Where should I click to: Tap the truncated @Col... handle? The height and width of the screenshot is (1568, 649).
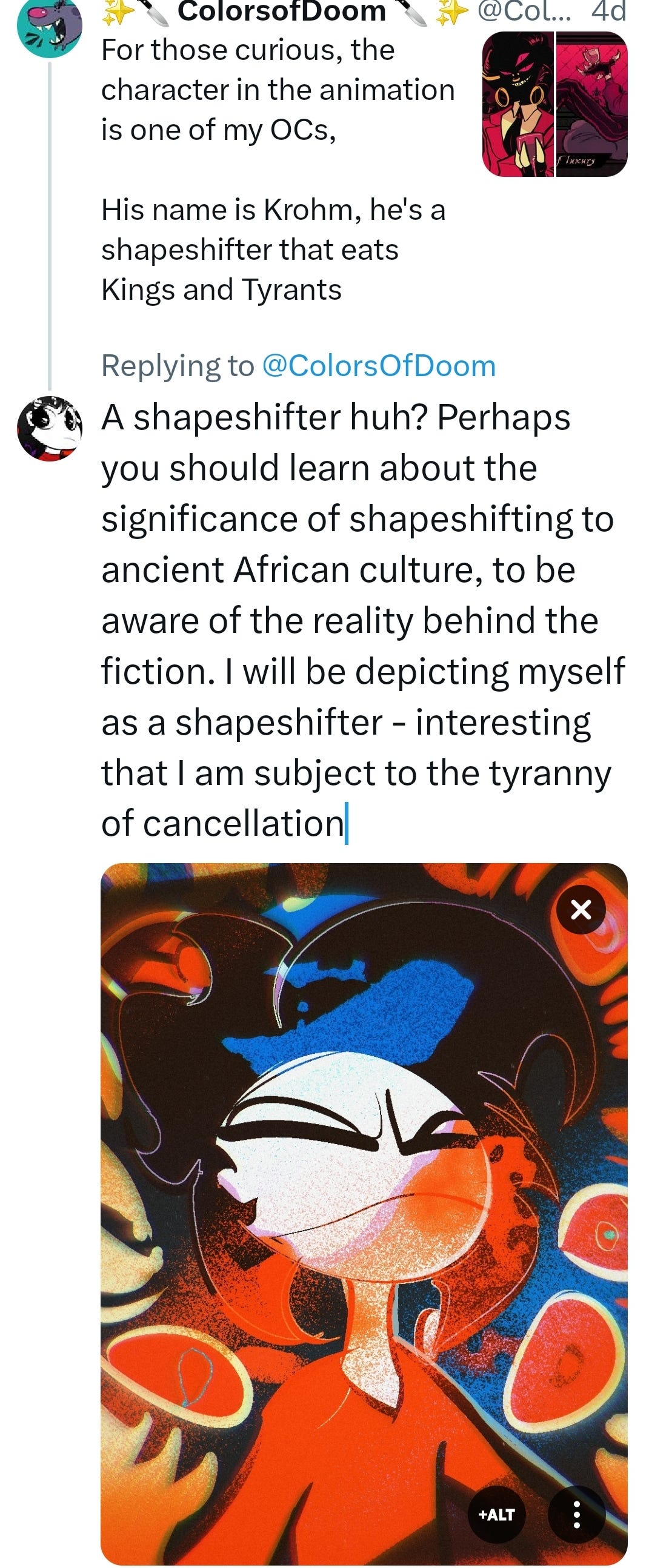(x=524, y=11)
